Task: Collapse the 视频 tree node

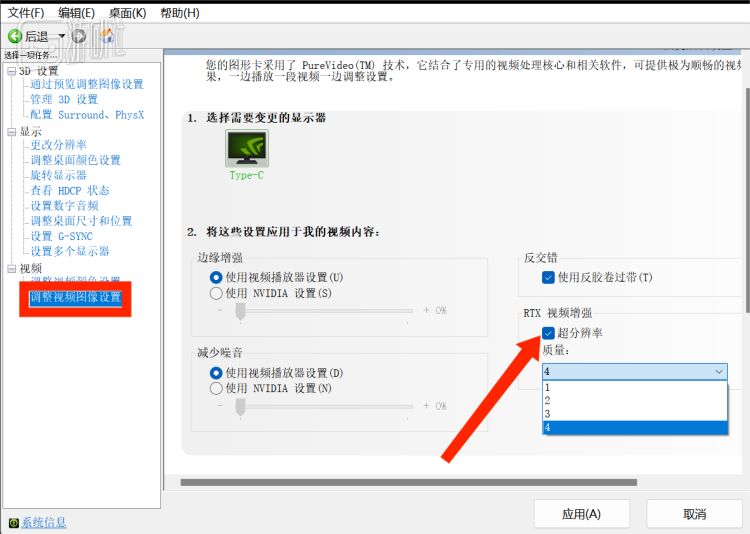Action: point(11,269)
